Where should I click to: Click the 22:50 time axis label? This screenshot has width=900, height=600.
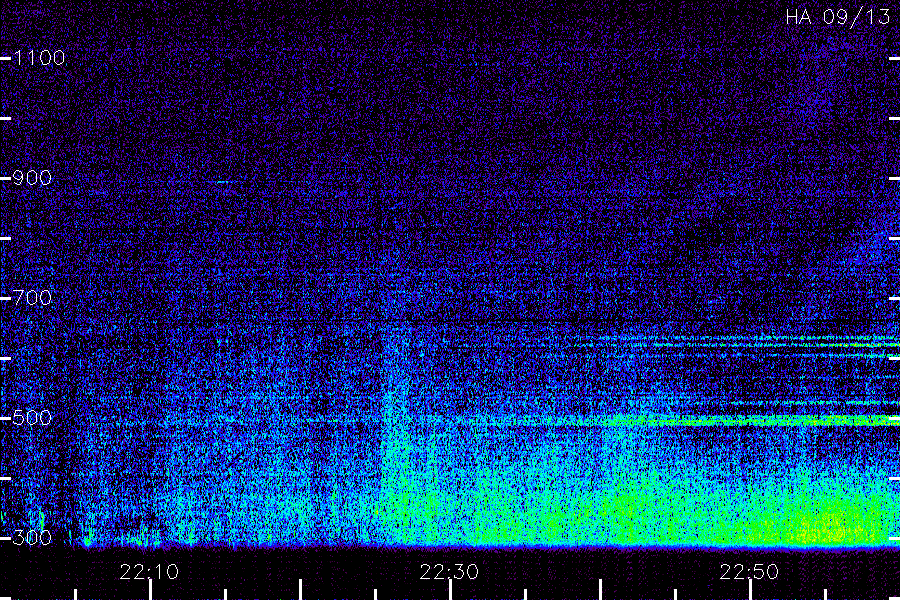[750, 572]
